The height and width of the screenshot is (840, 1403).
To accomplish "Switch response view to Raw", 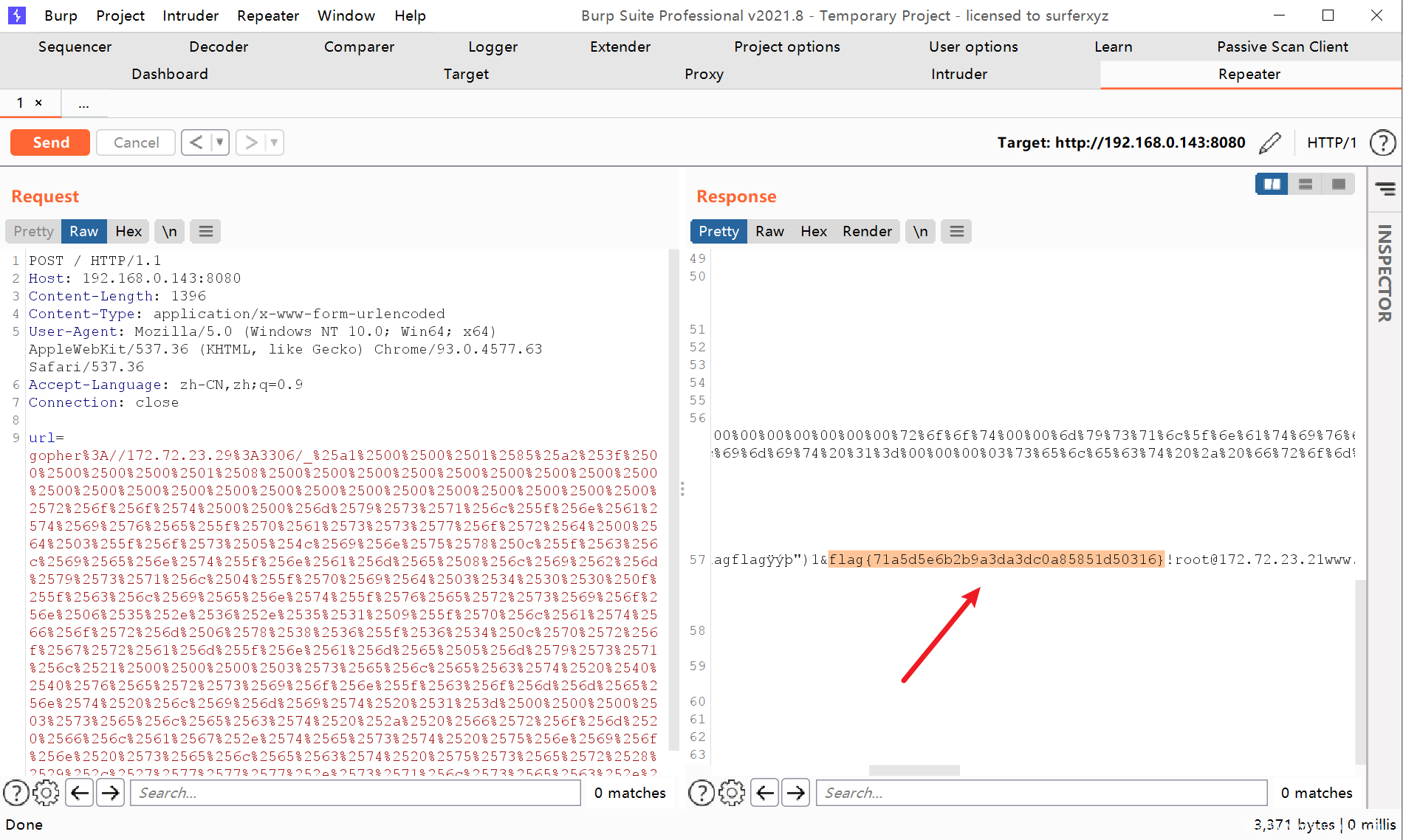I will point(769,232).
